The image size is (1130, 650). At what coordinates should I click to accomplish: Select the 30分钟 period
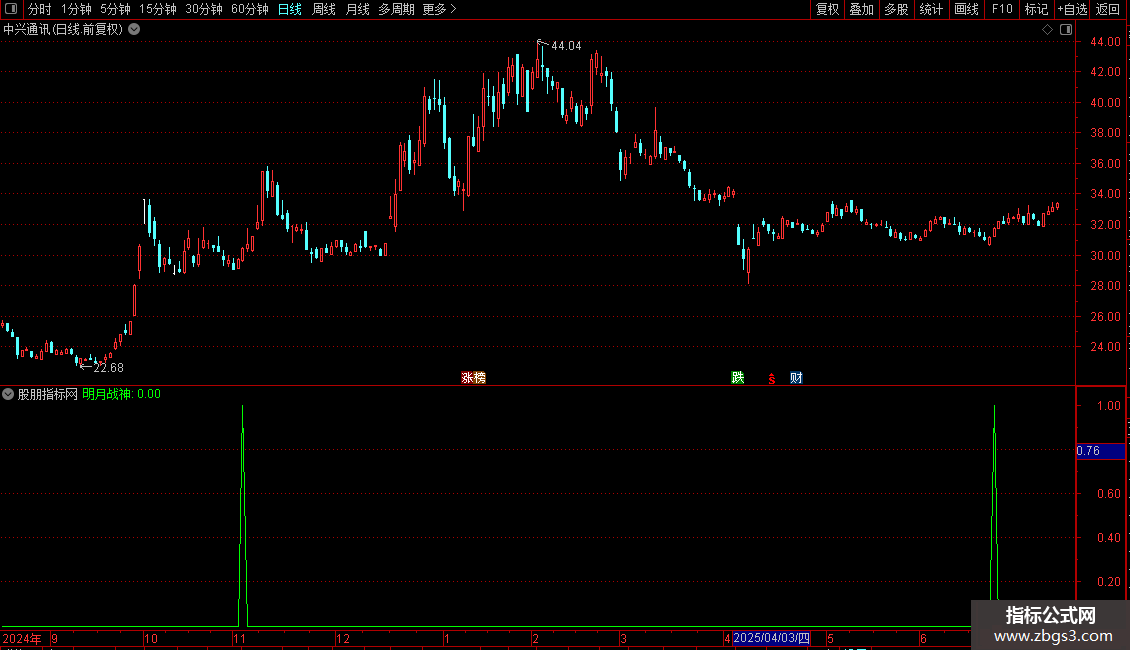204,9
